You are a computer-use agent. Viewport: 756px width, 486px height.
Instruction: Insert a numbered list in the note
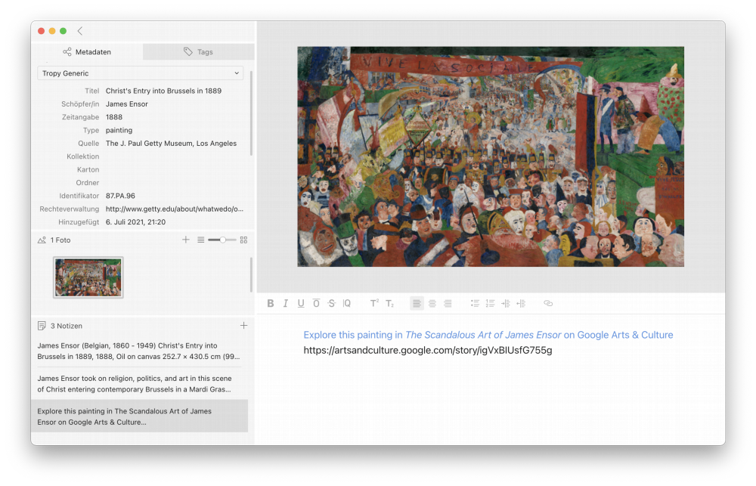[490, 303]
